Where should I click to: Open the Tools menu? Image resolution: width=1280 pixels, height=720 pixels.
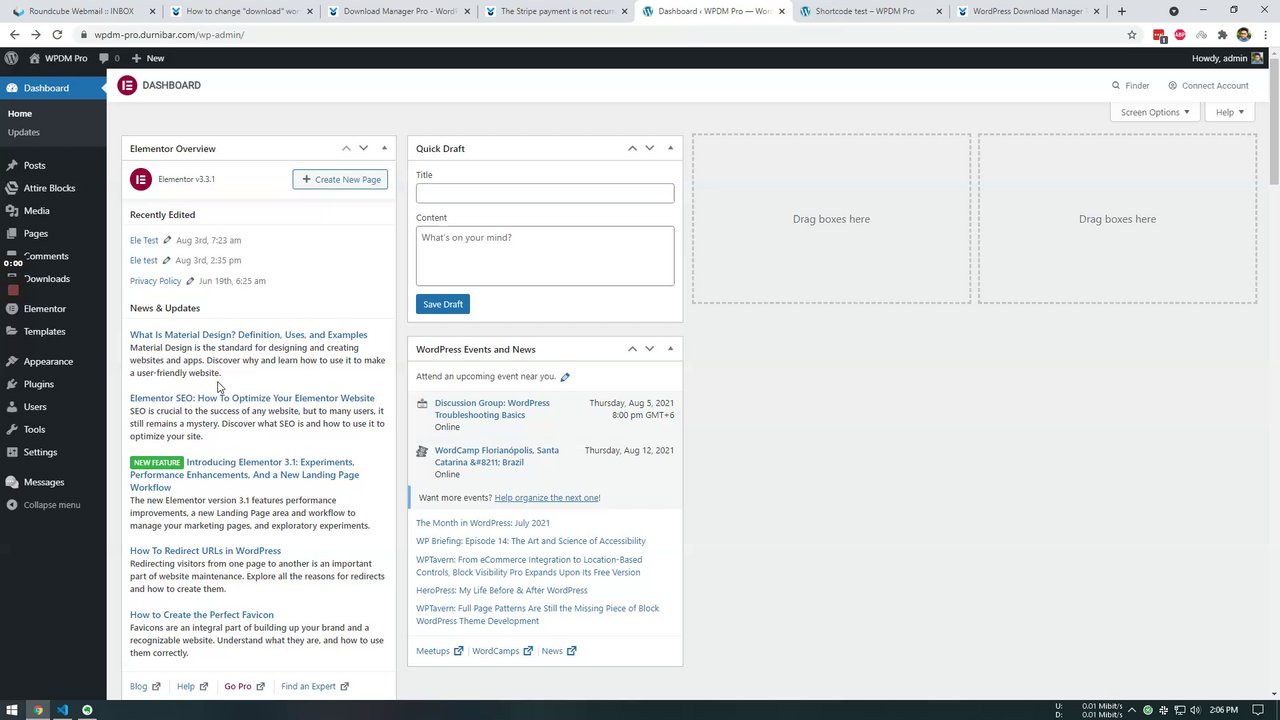pyautogui.click(x=34, y=429)
